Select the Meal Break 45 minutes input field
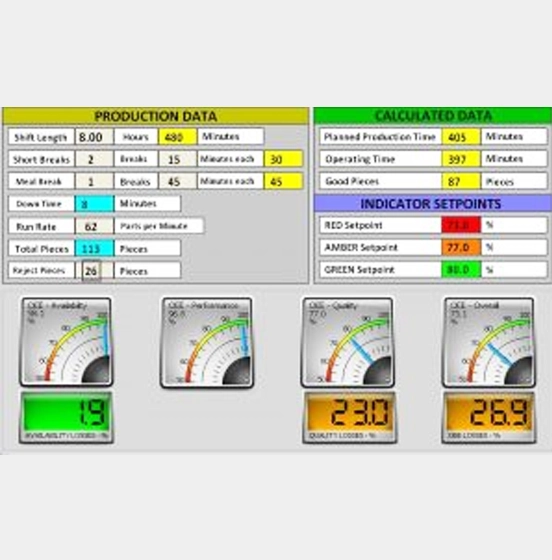This screenshot has height=560, width=552. tap(177, 181)
